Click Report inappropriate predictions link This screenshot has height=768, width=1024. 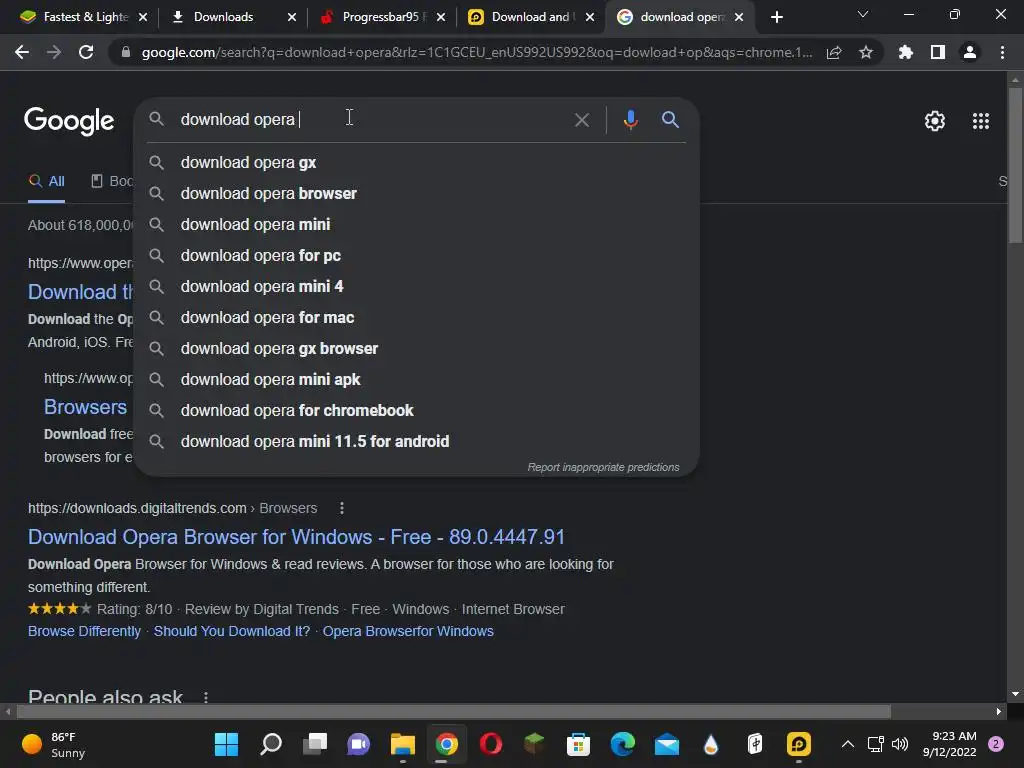tap(603, 468)
